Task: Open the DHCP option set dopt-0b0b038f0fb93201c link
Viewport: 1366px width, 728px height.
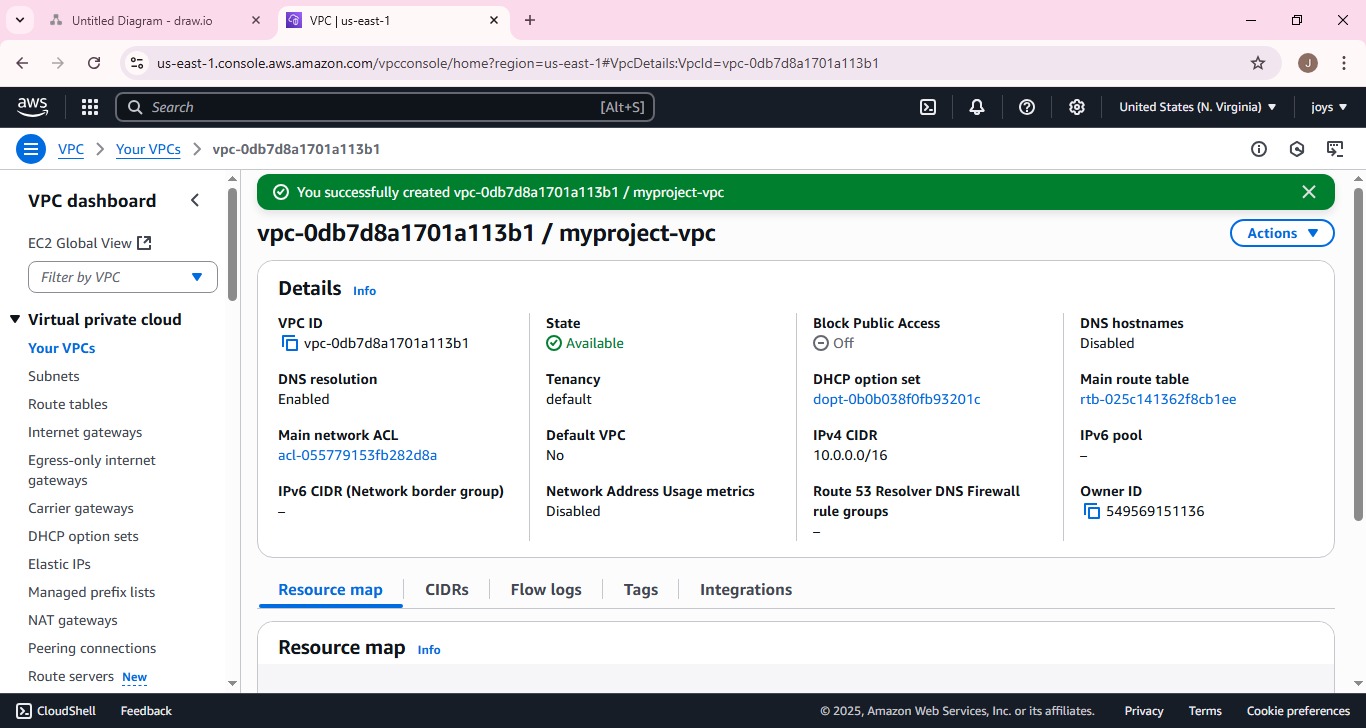Action: [x=897, y=399]
